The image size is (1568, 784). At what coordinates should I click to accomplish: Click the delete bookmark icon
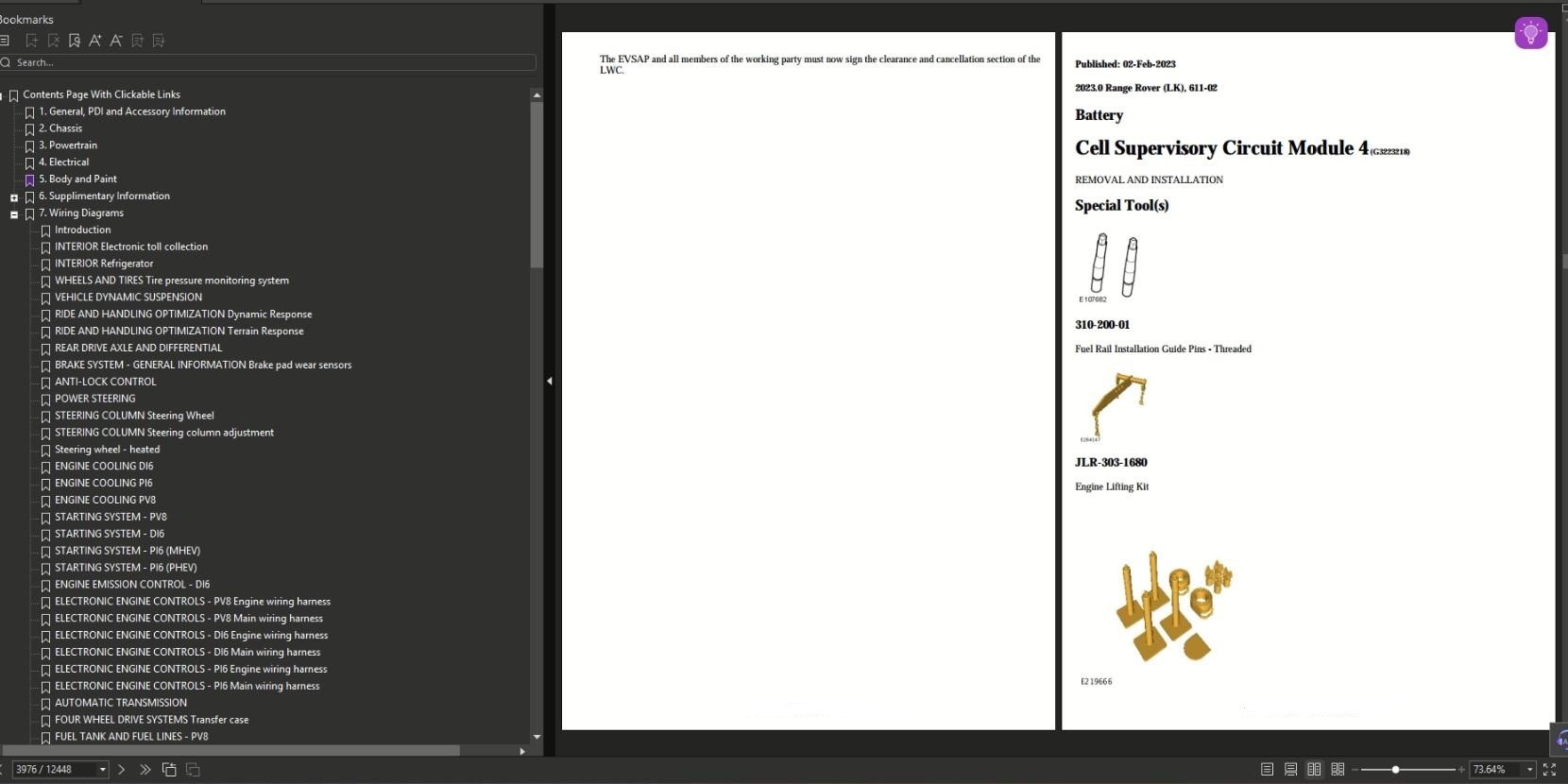click(x=53, y=41)
